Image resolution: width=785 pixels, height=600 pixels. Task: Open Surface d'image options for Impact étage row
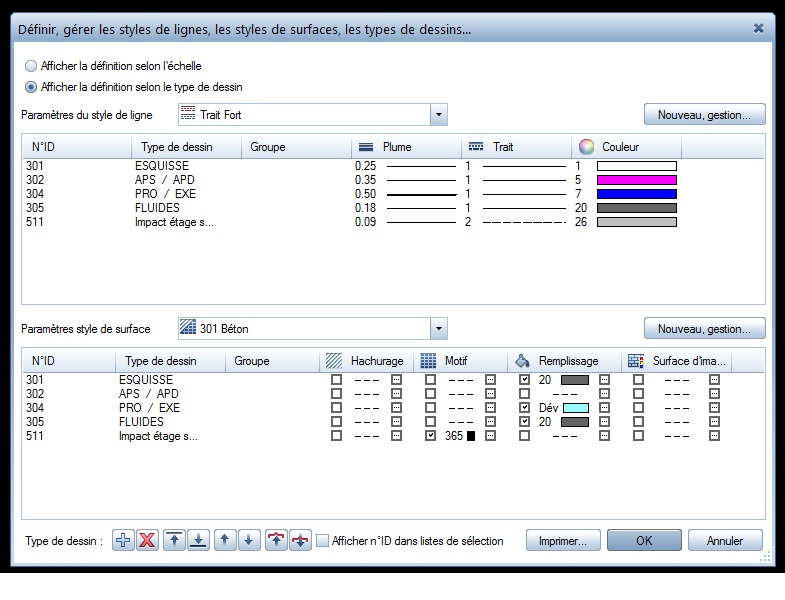714,436
